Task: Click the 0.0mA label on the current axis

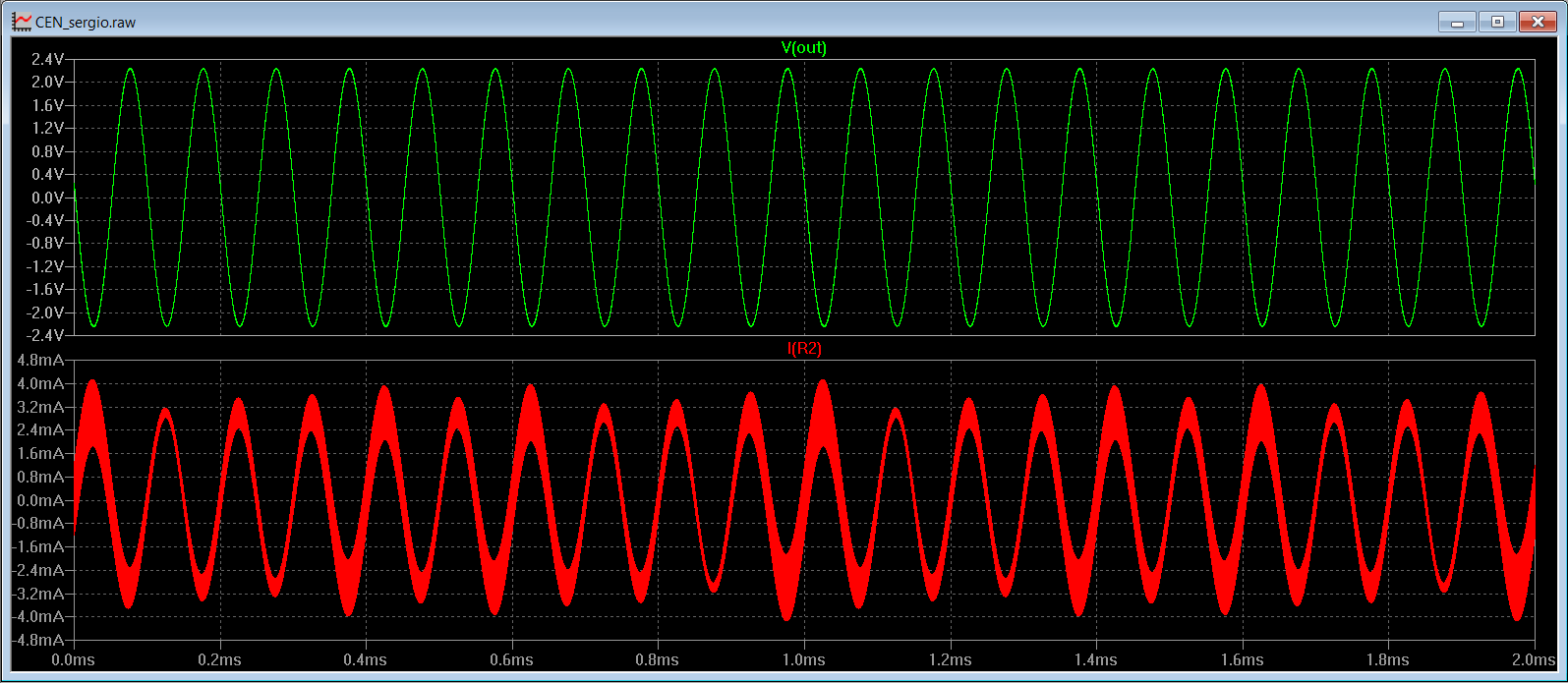Action: [40, 500]
